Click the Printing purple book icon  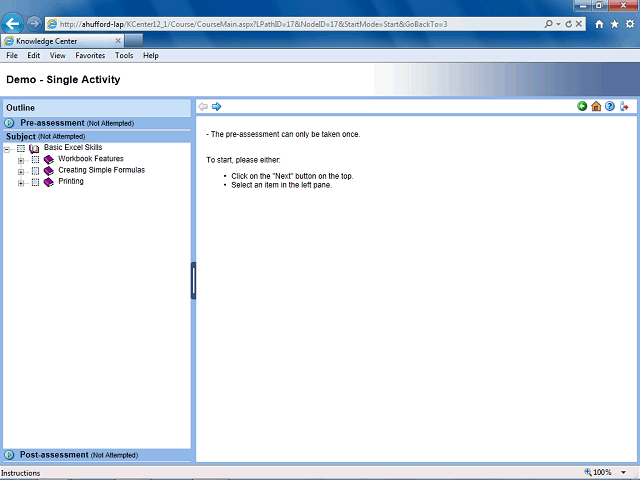(49, 182)
